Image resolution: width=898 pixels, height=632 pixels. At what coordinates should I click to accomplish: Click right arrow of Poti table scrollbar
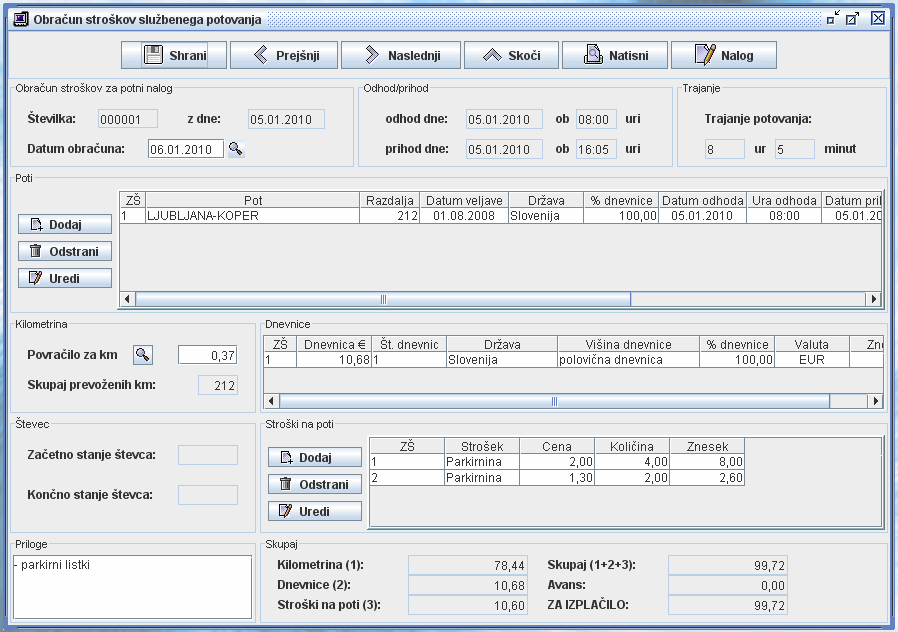pyautogui.click(x=873, y=299)
